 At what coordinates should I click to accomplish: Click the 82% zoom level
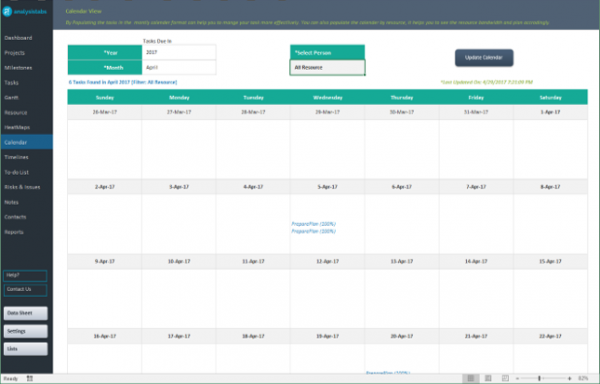coord(583,378)
